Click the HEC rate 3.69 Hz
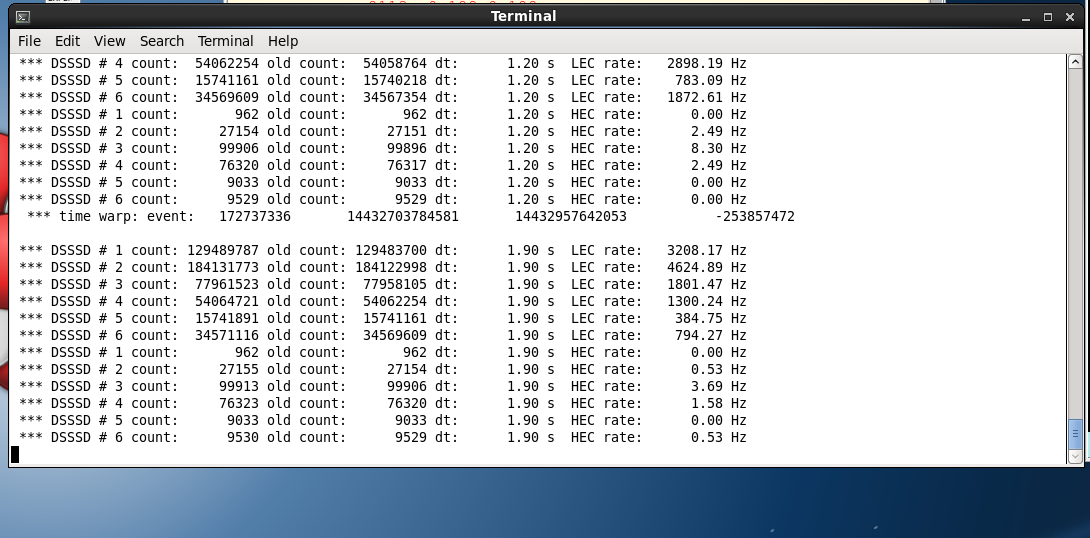1090x538 pixels. (x=719, y=386)
